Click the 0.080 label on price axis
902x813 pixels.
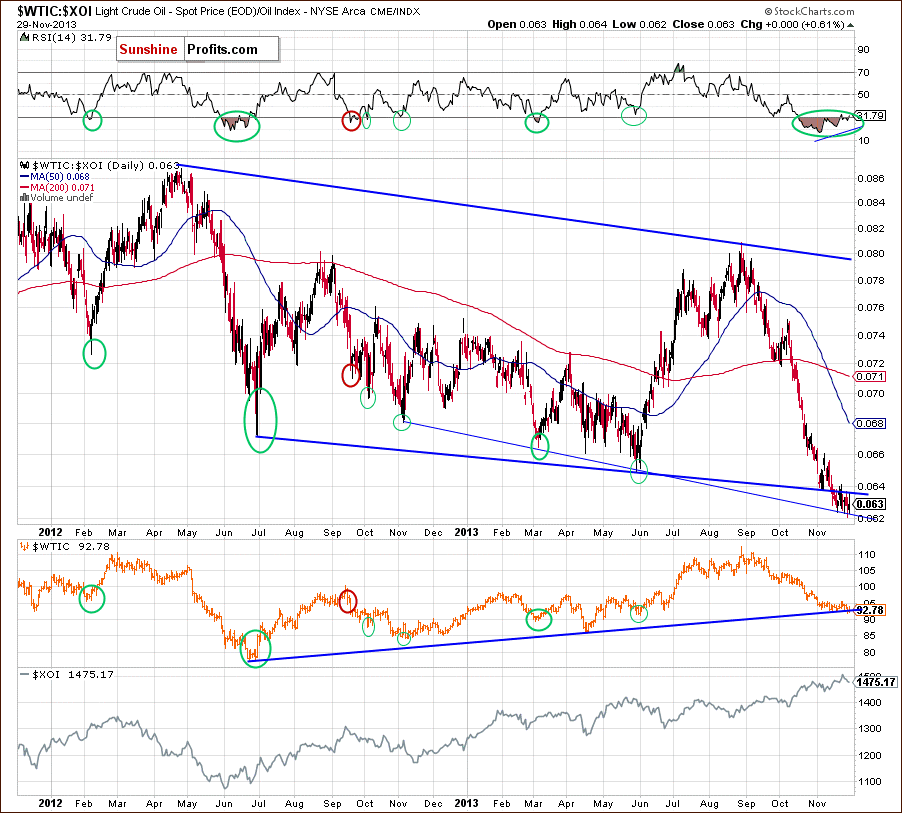tap(871, 253)
